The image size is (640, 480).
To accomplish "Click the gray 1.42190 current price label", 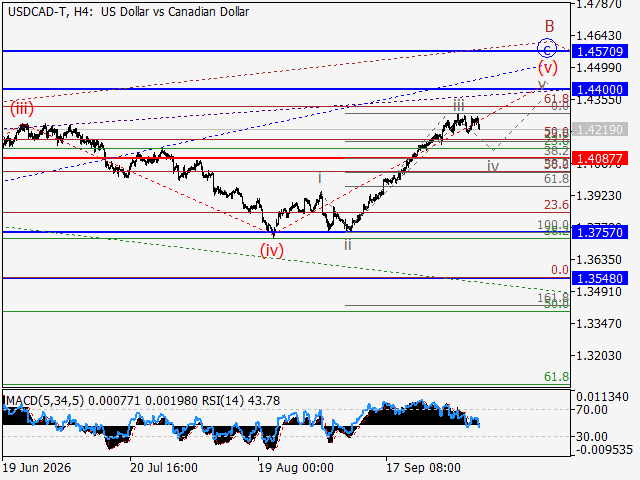I will coord(600,130).
